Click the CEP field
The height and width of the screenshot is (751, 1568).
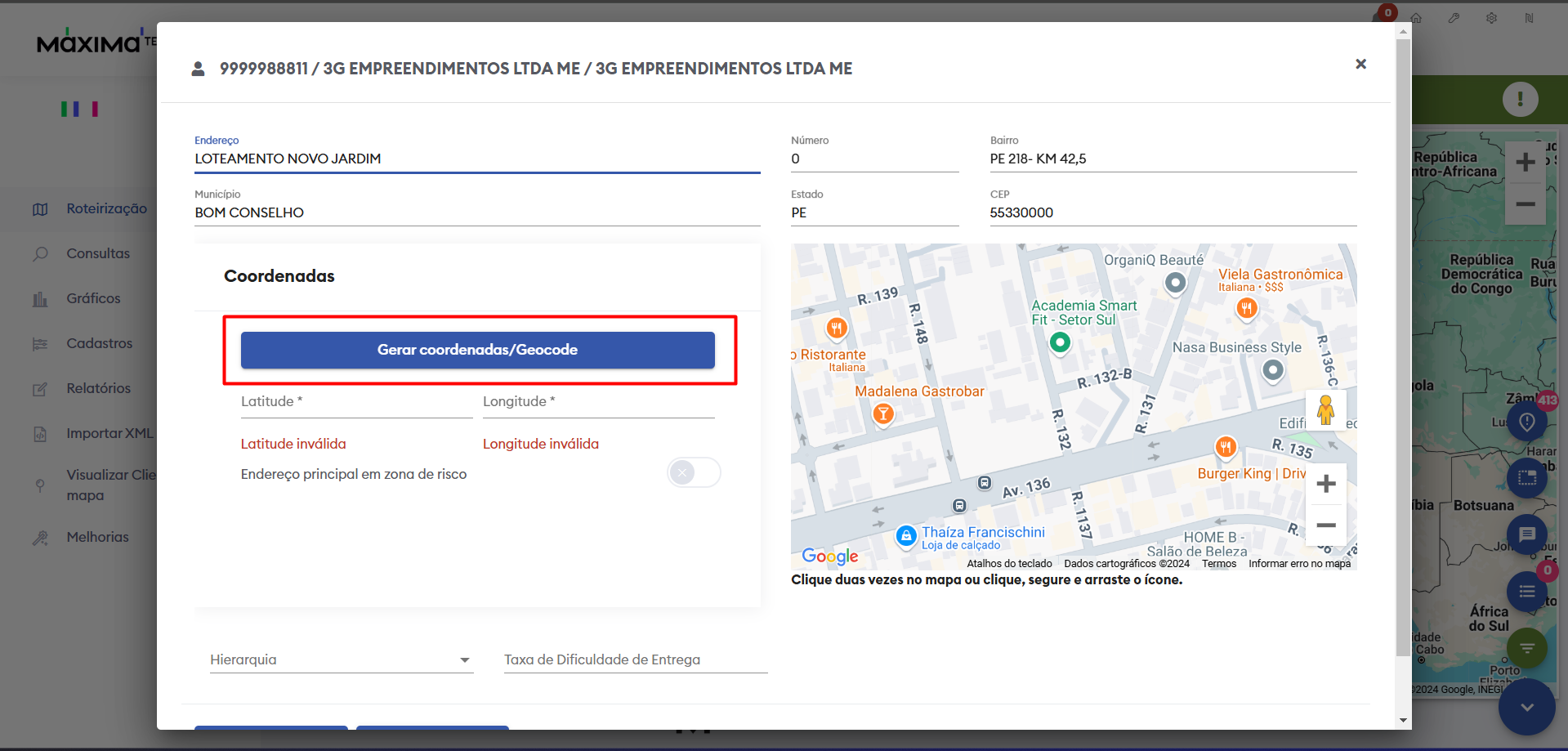[x=1173, y=212]
